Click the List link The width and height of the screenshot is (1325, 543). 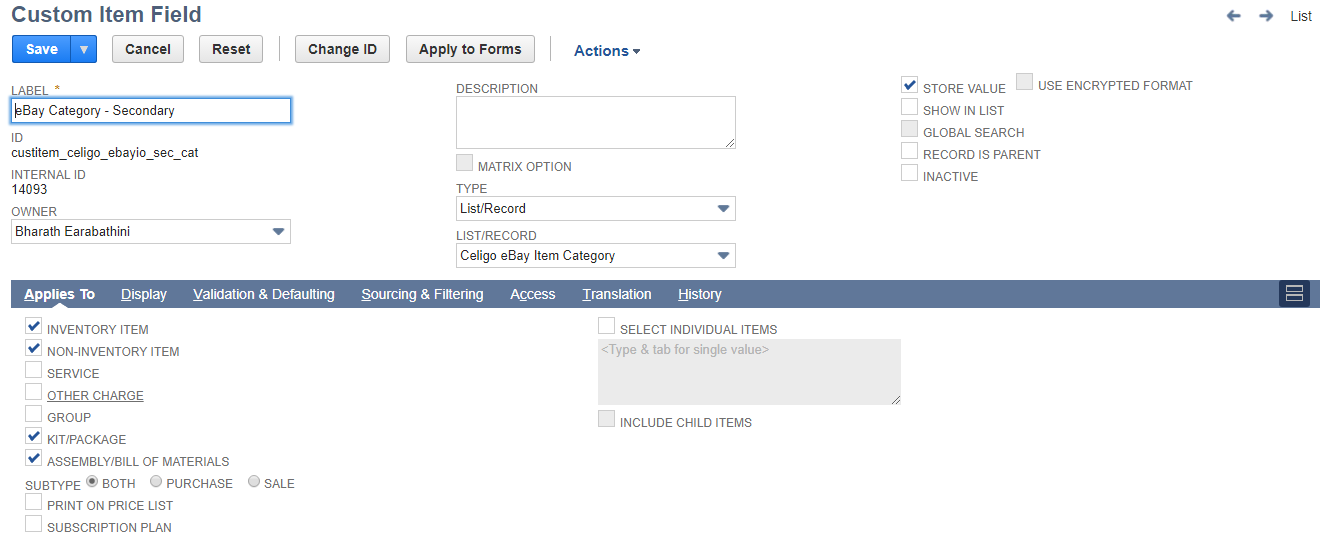click(1301, 16)
